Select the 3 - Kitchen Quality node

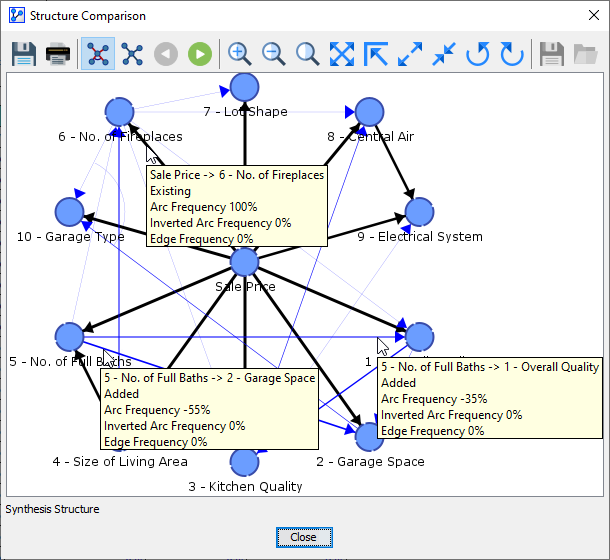[245, 461]
